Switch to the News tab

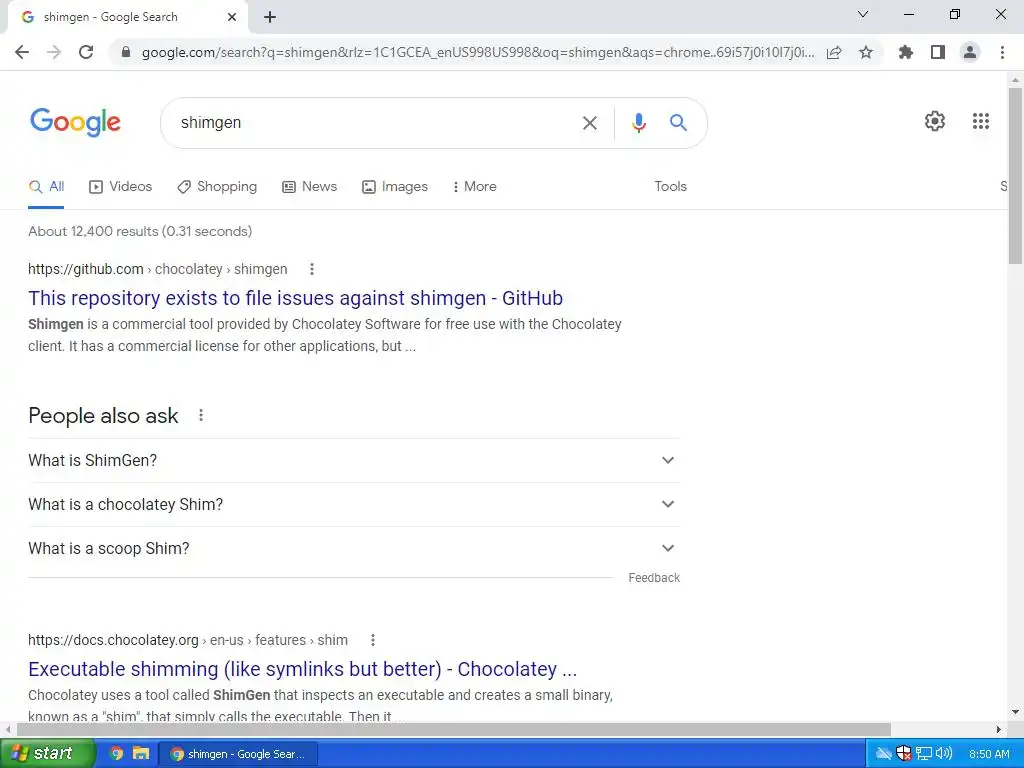pos(310,187)
